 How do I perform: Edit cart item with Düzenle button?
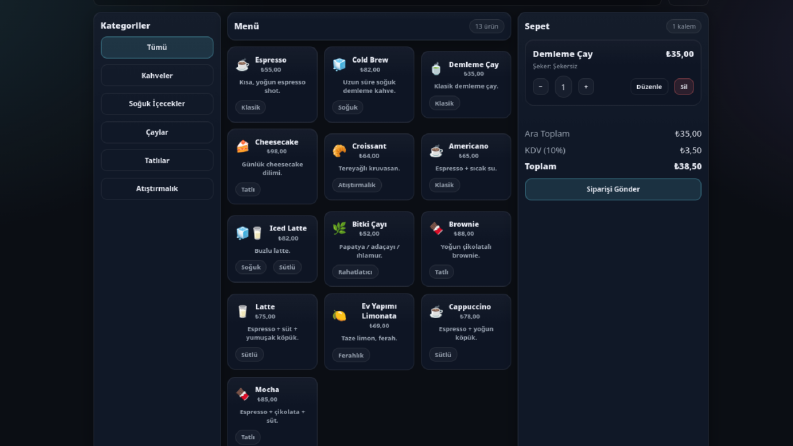[x=649, y=86]
